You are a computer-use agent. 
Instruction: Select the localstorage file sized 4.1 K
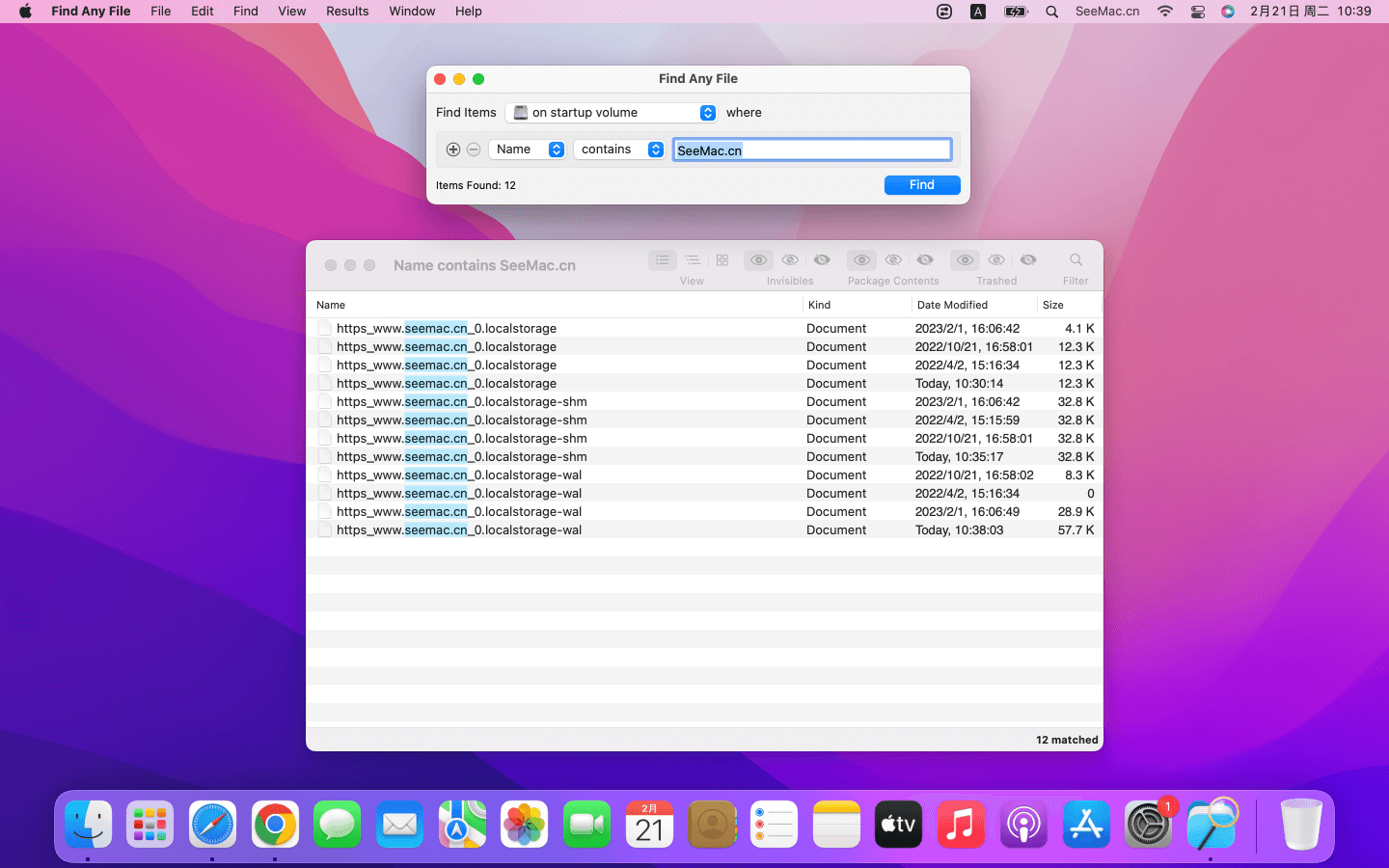(x=705, y=328)
